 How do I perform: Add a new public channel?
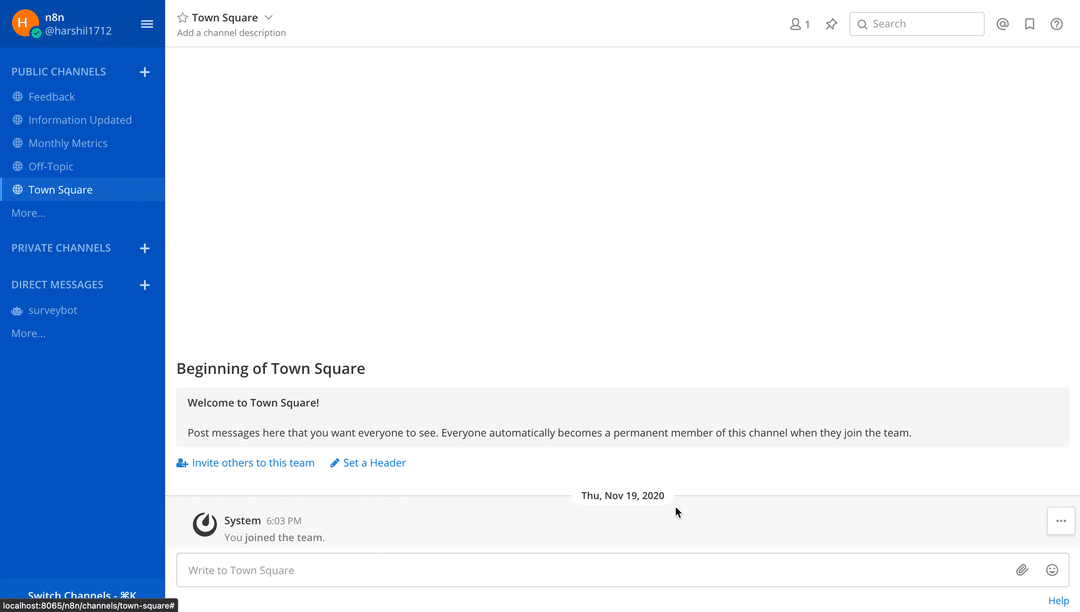click(145, 72)
